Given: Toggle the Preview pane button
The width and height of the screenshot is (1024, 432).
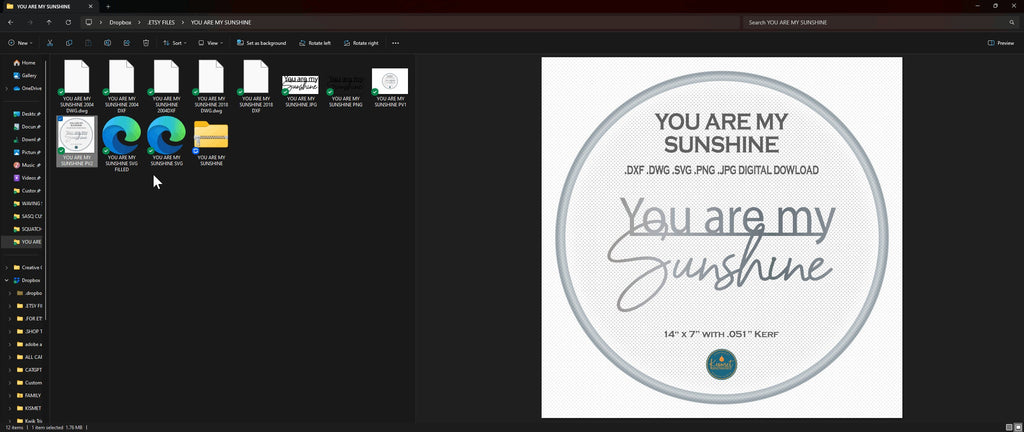Looking at the screenshot, I should tap(1001, 43).
